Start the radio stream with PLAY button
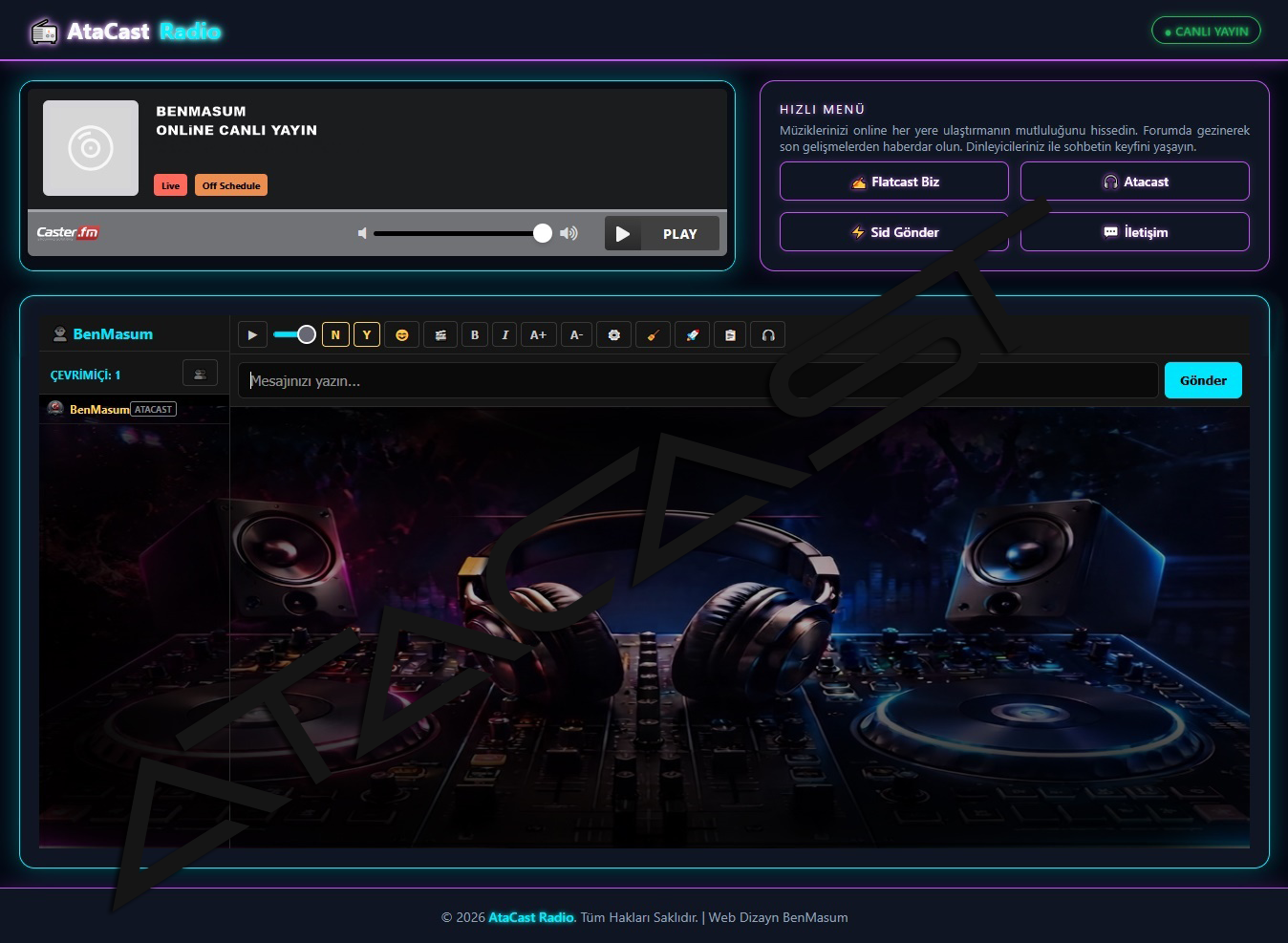 [662, 234]
